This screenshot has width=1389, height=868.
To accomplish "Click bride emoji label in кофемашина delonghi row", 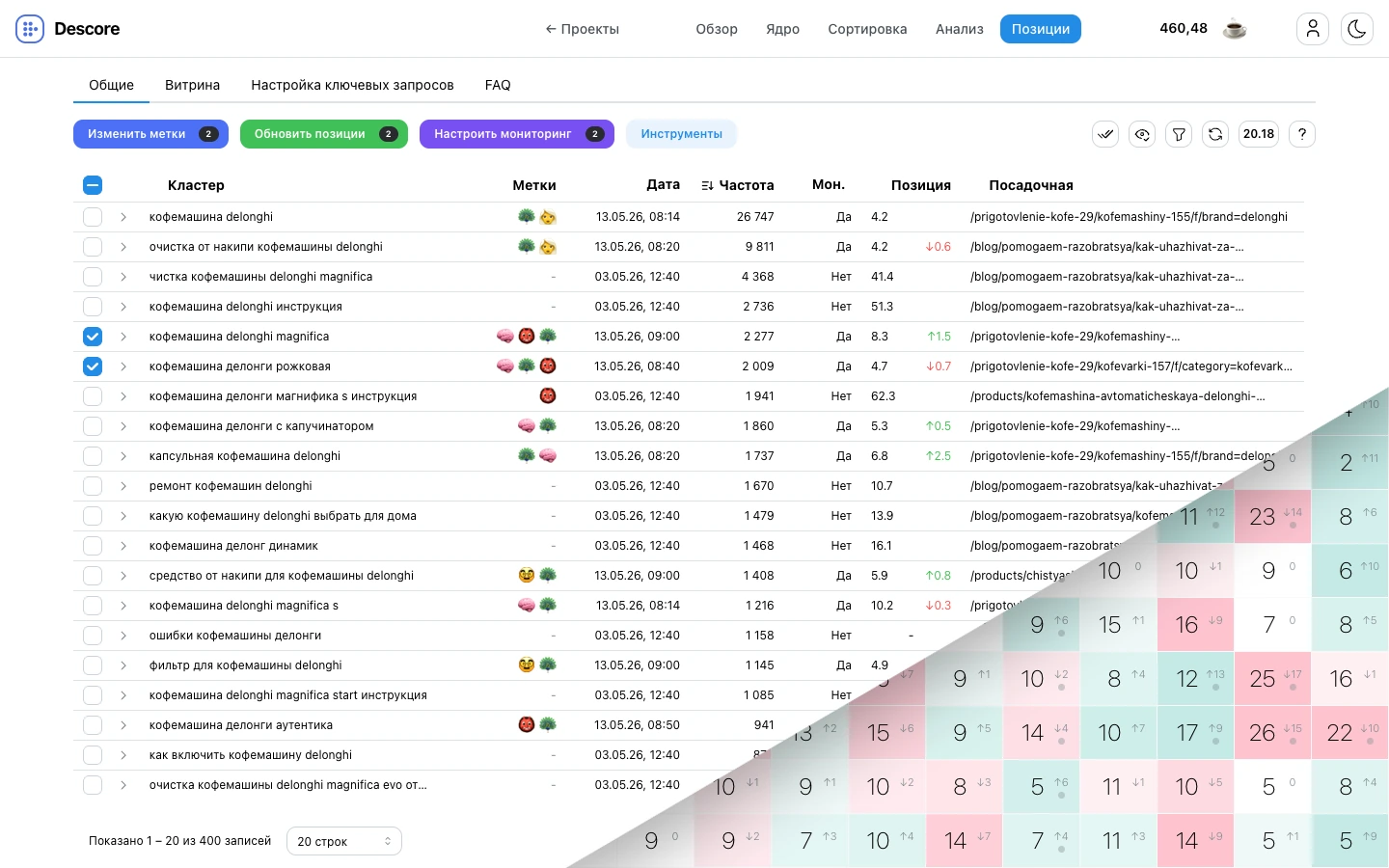I will pos(548,217).
